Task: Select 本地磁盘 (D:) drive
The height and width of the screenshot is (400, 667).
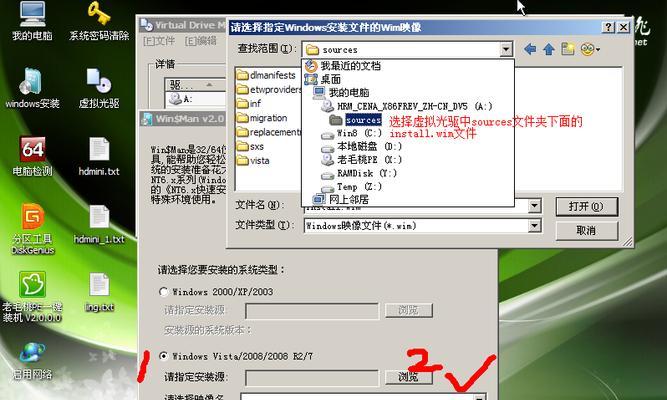Action: pyautogui.click(x=362, y=147)
